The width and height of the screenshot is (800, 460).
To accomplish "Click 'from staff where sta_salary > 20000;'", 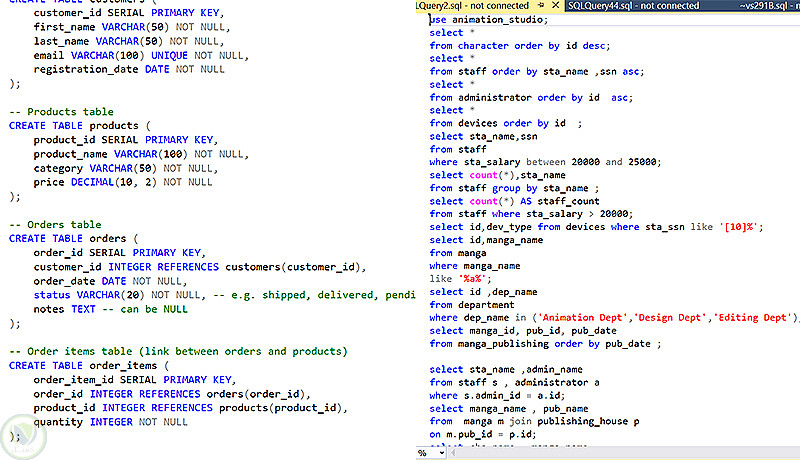I will point(531,214).
